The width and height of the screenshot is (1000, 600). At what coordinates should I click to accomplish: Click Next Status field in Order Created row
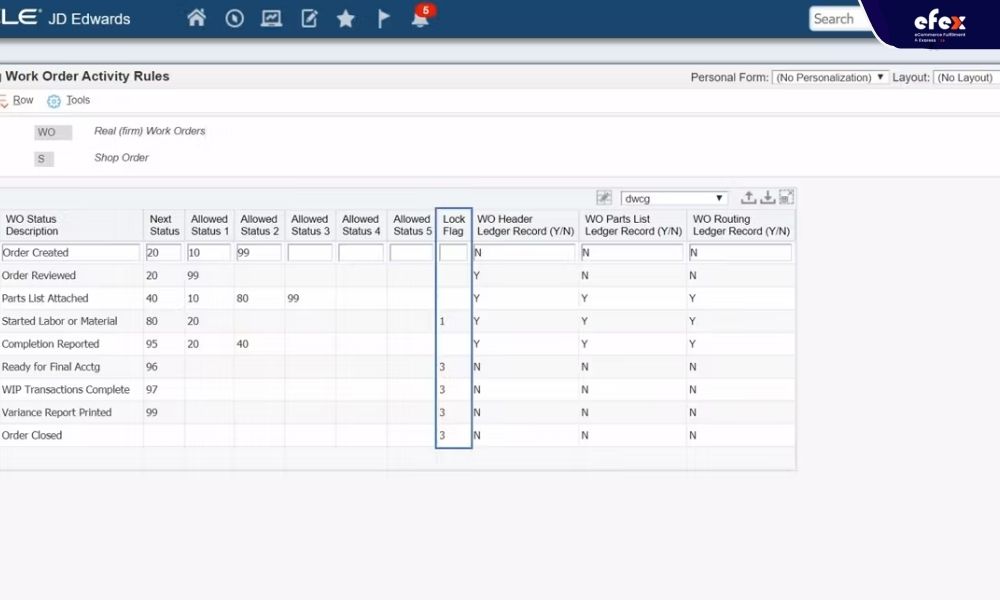point(163,252)
